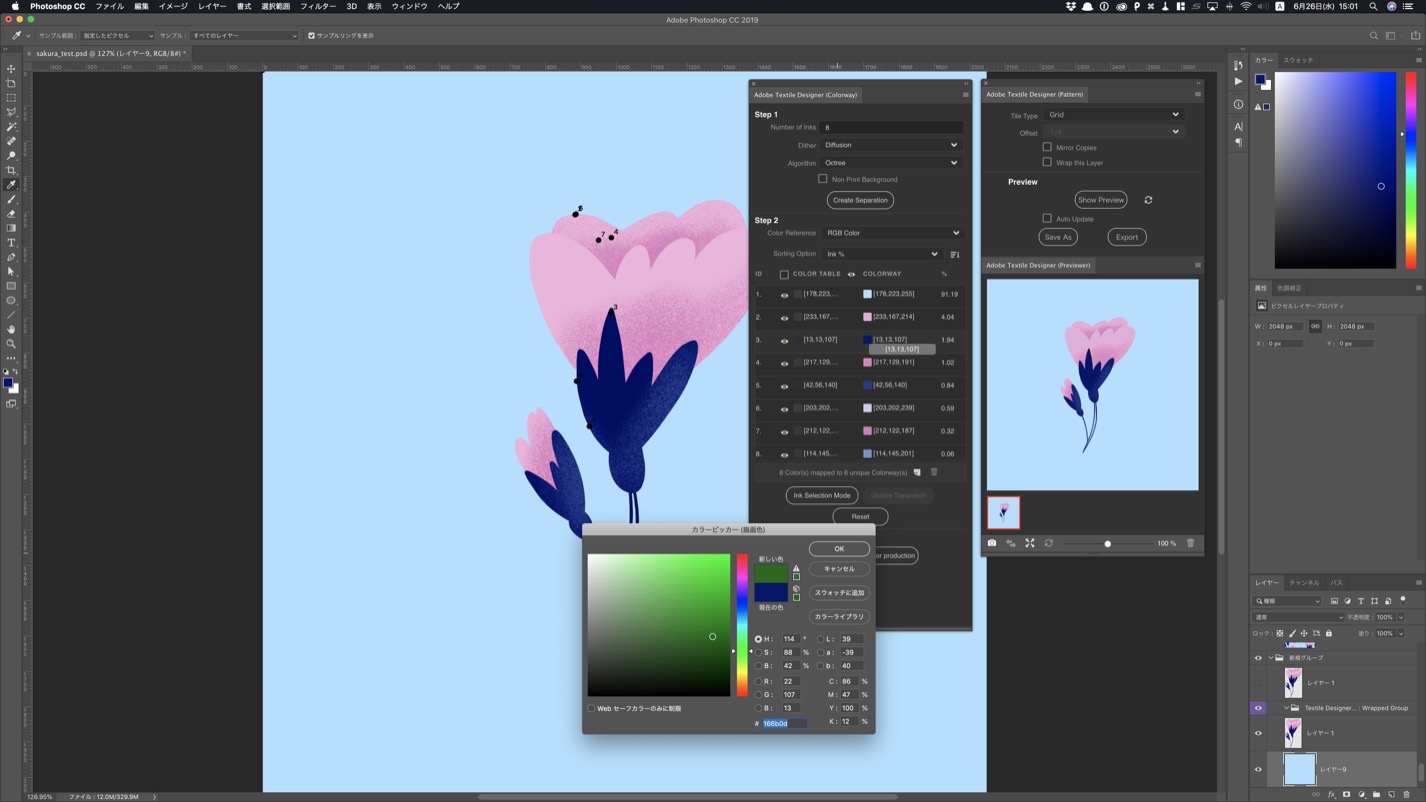Image resolution: width=1426 pixels, height=802 pixels.
Task: Switch to the パス tab
Action: pyautogui.click(x=1336, y=582)
